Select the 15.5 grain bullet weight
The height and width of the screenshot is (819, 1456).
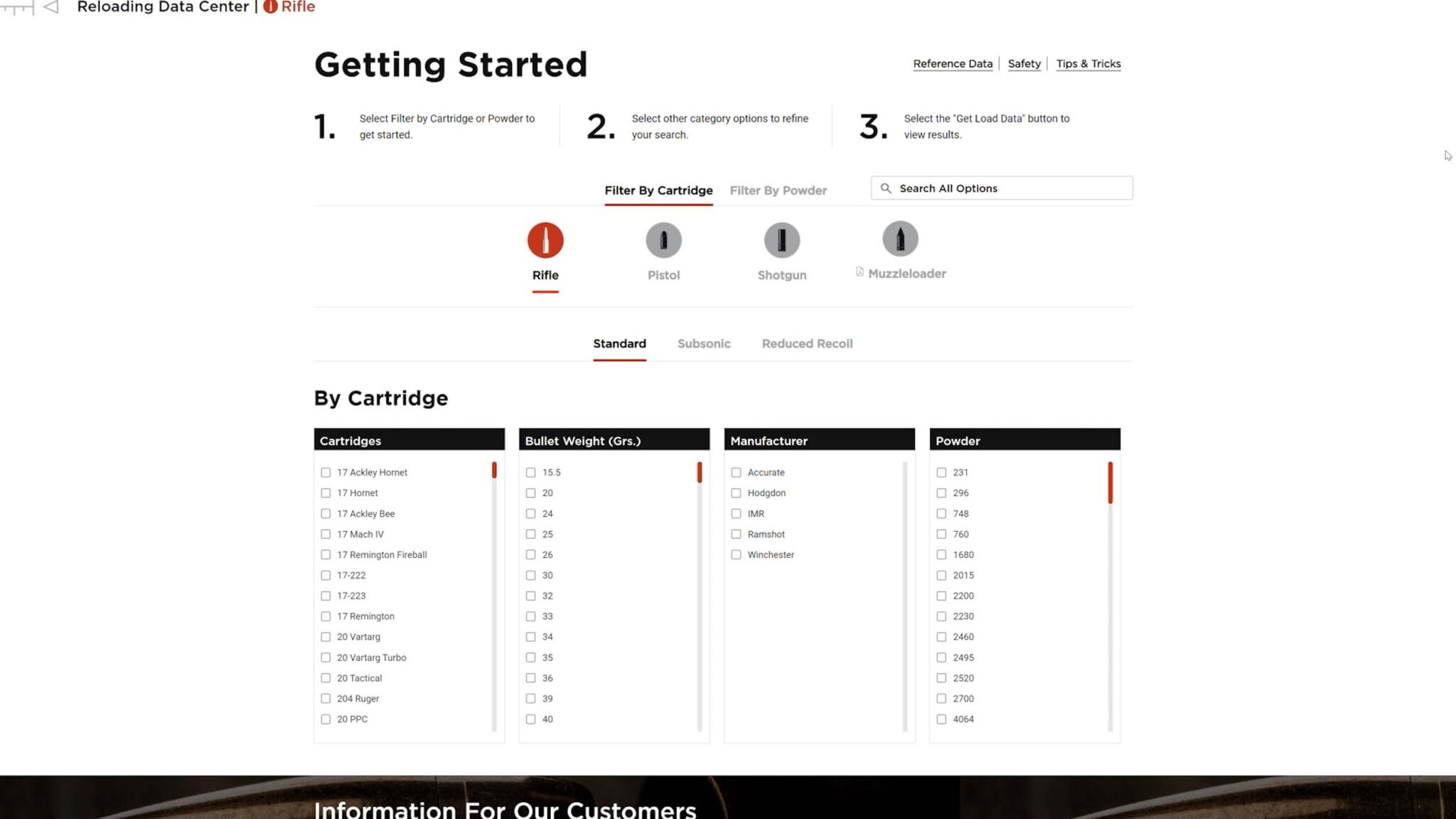(x=530, y=472)
